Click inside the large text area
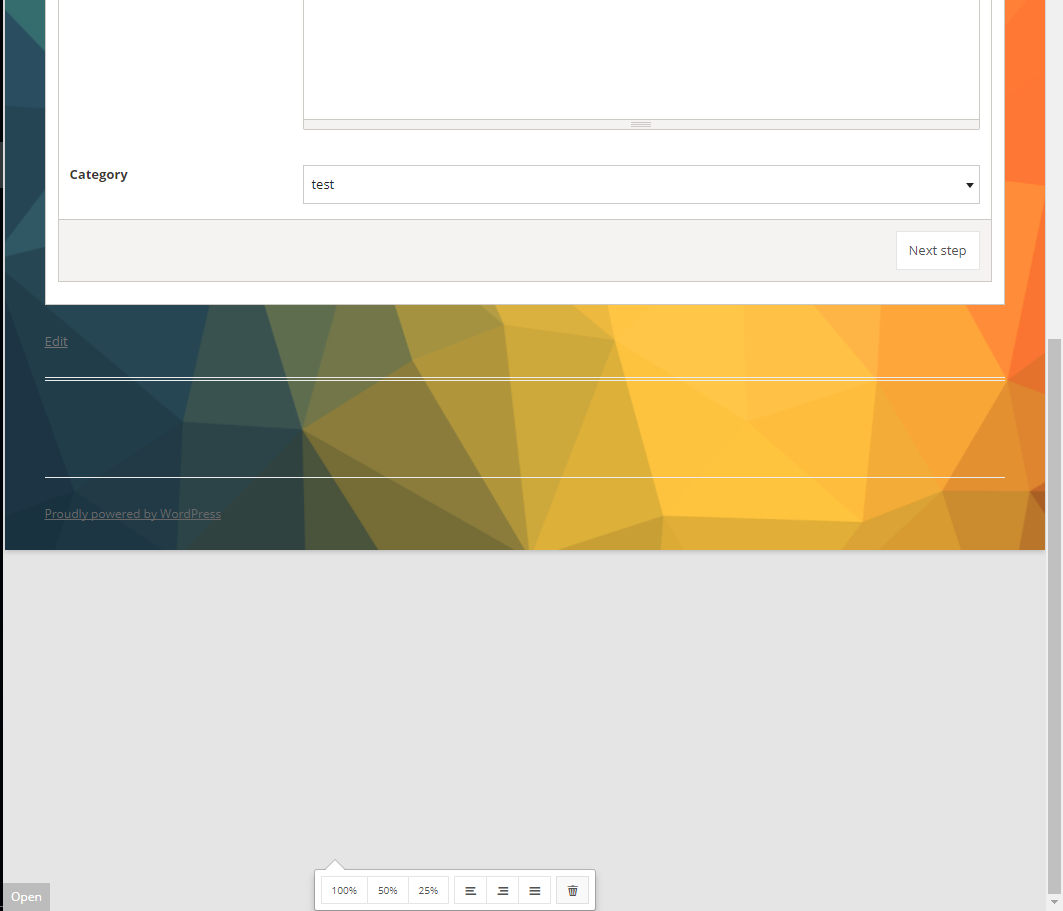The image size is (1063, 911). (x=641, y=58)
